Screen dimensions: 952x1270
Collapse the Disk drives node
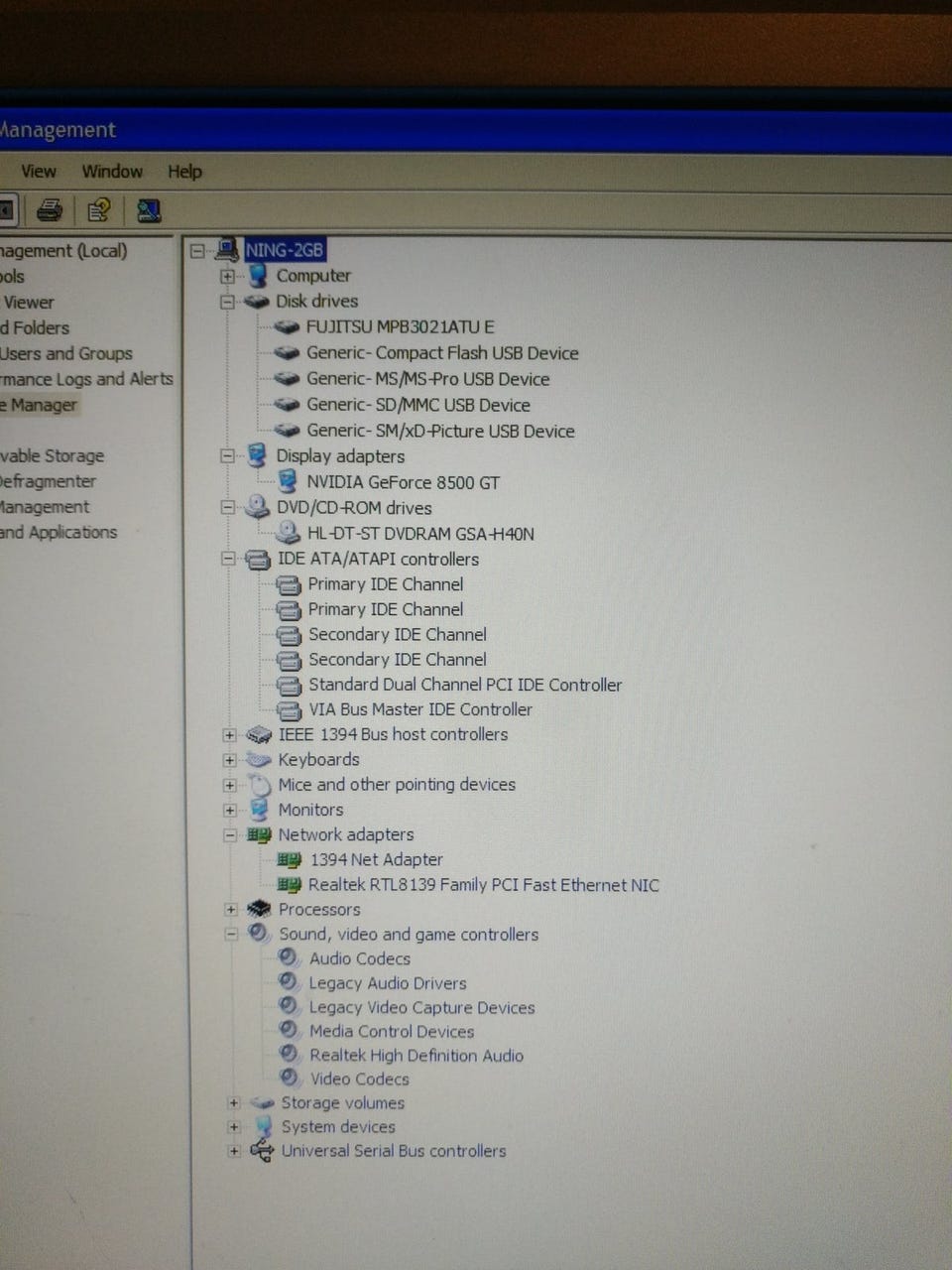tap(228, 302)
